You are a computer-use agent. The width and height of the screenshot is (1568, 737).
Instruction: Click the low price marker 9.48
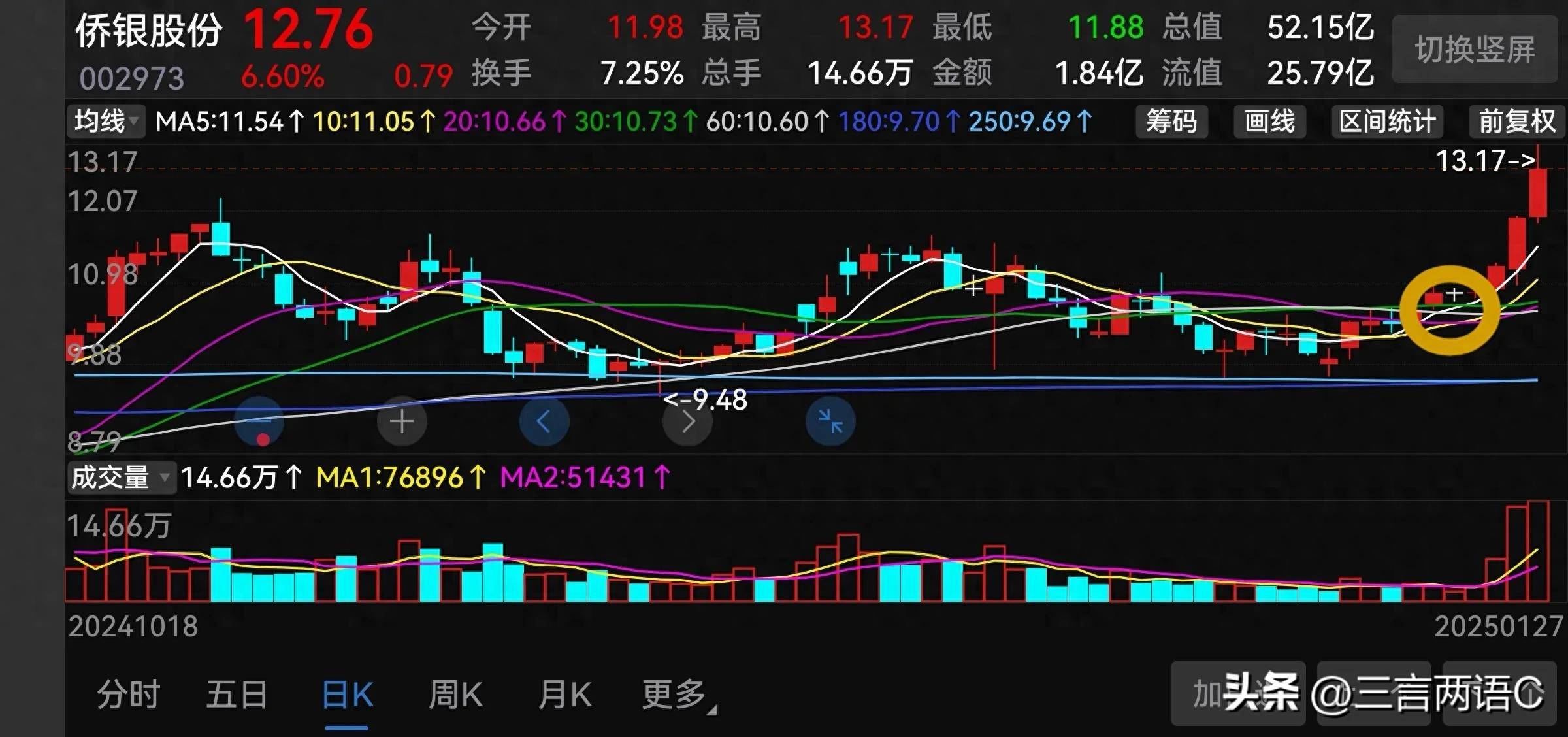(706, 400)
